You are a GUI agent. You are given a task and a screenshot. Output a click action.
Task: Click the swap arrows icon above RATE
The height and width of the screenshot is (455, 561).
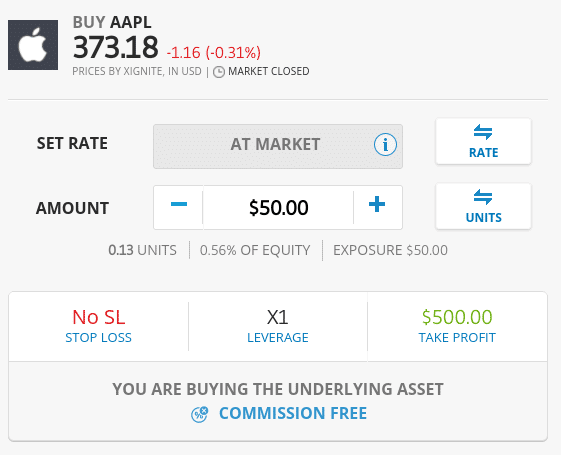(483, 132)
